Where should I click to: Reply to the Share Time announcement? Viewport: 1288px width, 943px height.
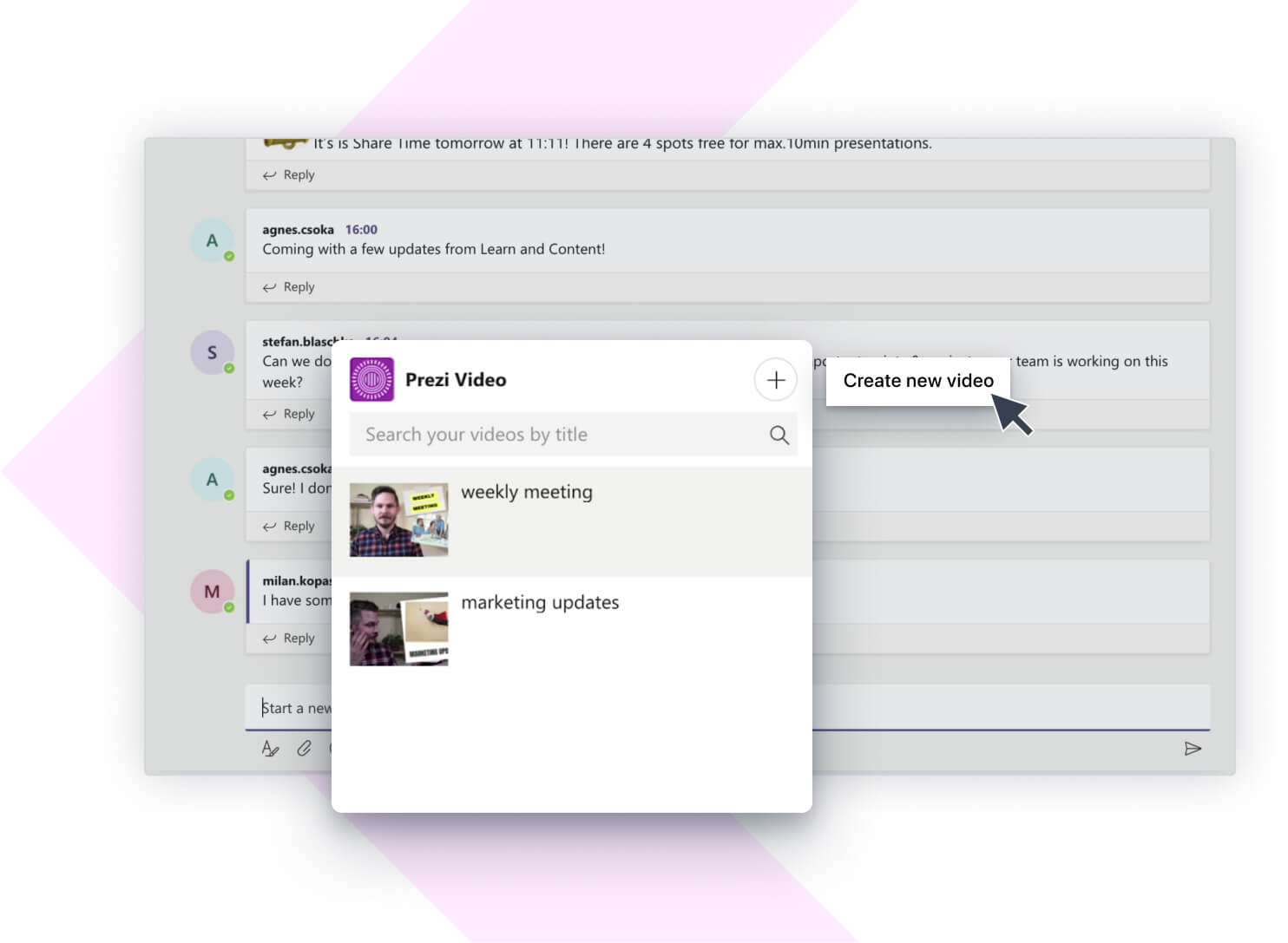click(290, 175)
